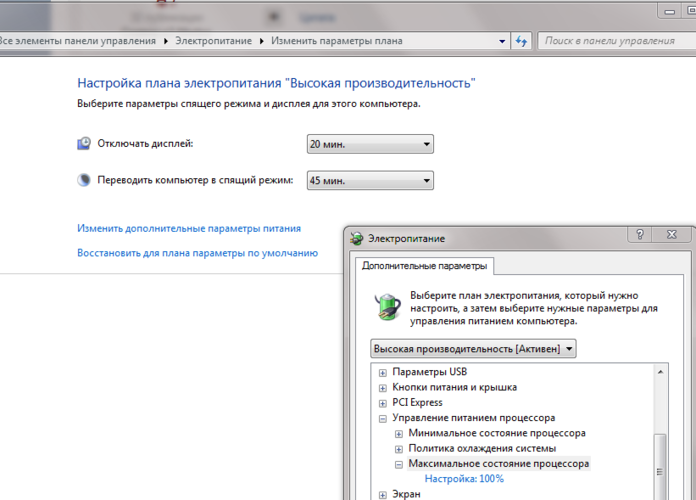Screen dimensions: 696x500
Task: Click the moon icon for sleep mode
Action: pyautogui.click(x=84, y=181)
